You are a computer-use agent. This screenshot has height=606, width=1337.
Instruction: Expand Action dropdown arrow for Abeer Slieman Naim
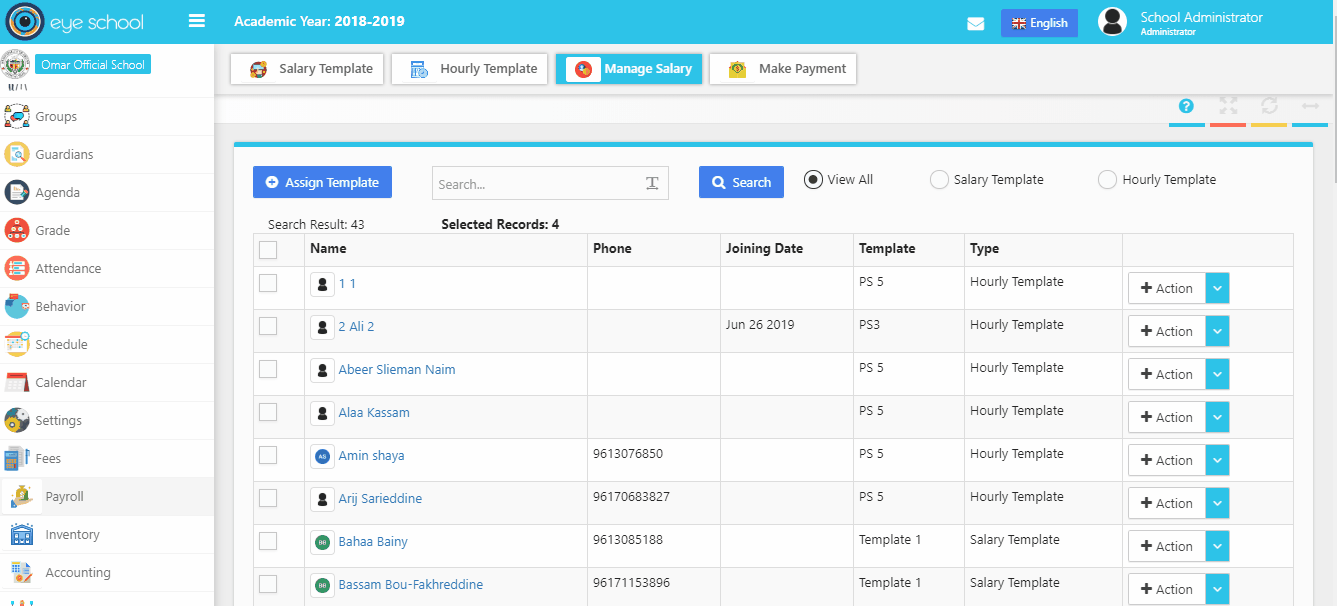pos(1217,374)
